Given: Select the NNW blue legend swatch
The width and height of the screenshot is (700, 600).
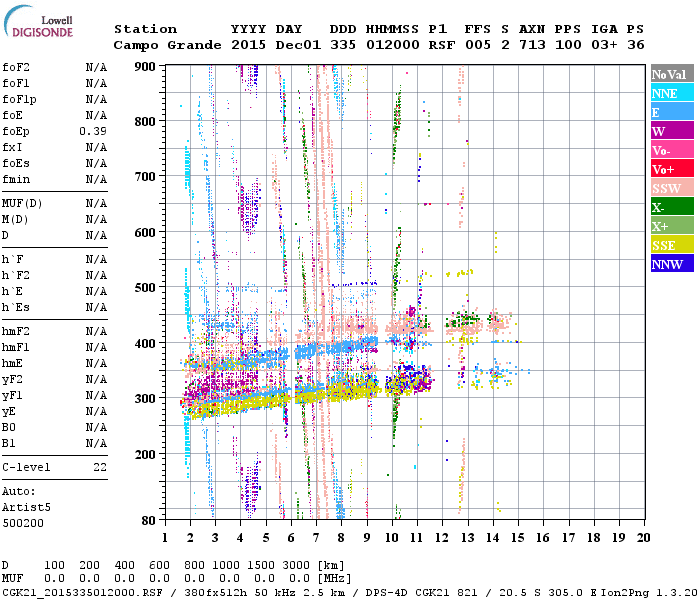Looking at the screenshot, I should coord(672,263).
